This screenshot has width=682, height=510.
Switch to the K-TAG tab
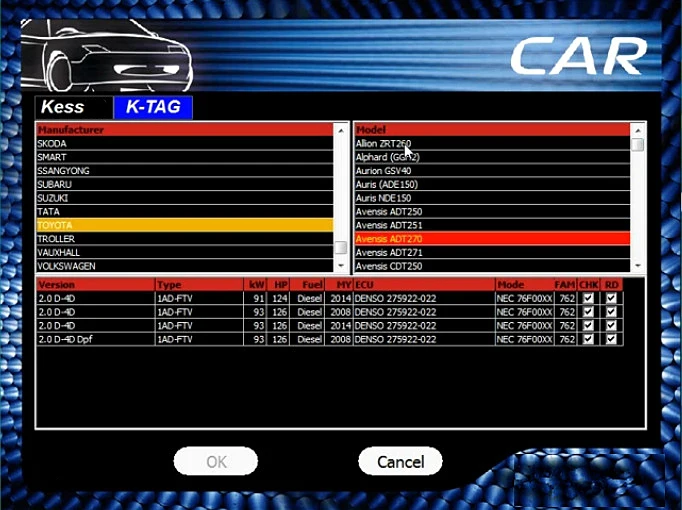(x=153, y=107)
